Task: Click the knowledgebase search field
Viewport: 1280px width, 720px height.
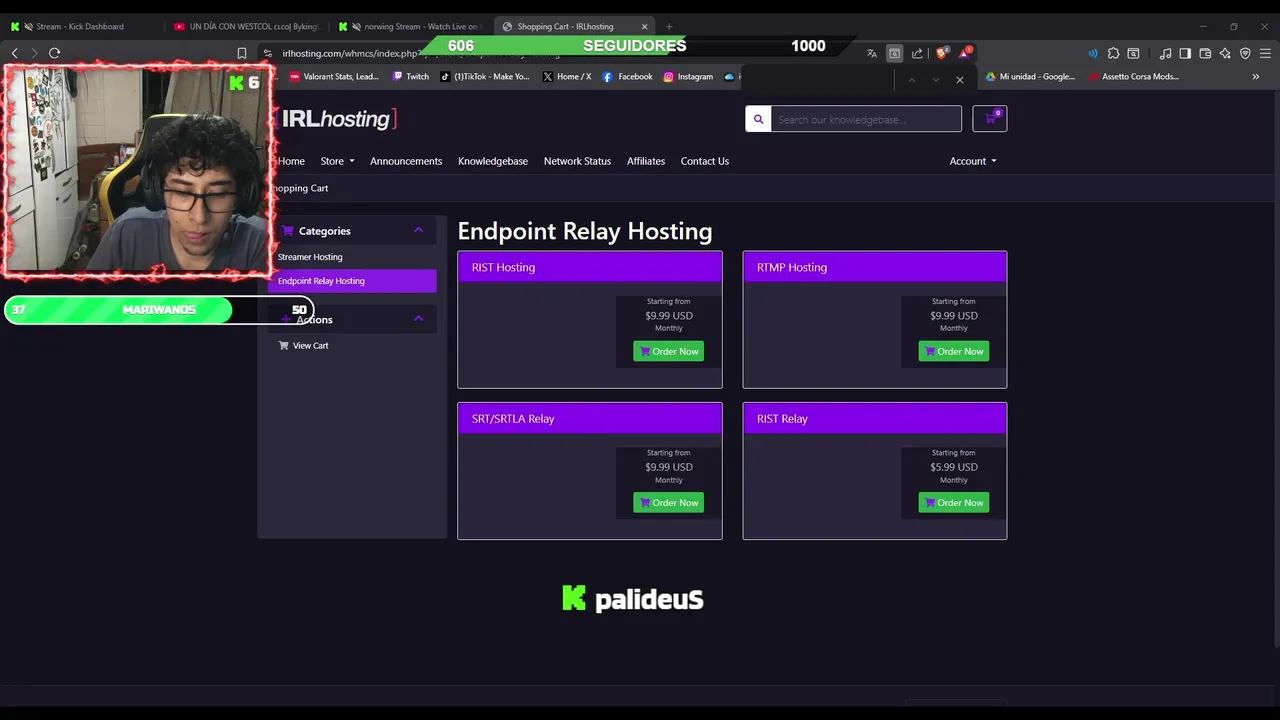Action: (866, 119)
